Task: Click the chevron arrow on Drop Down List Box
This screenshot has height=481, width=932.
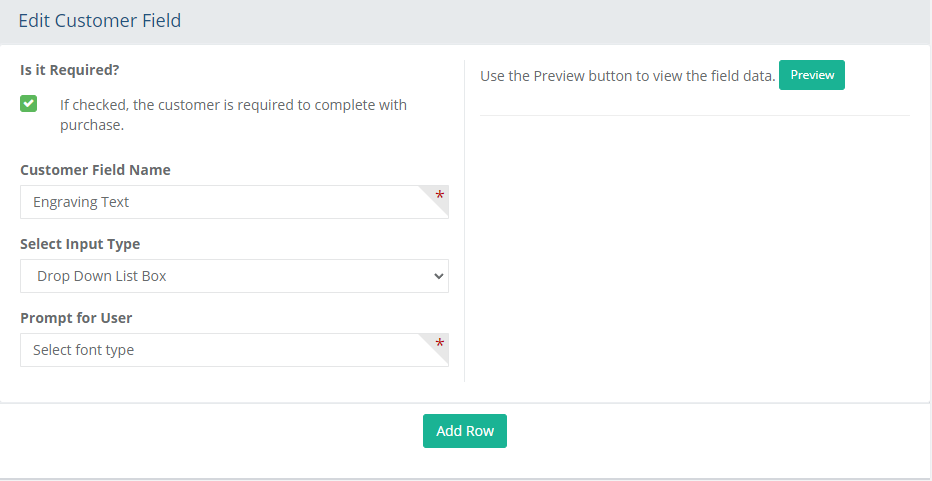Action: pyautogui.click(x=439, y=276)
